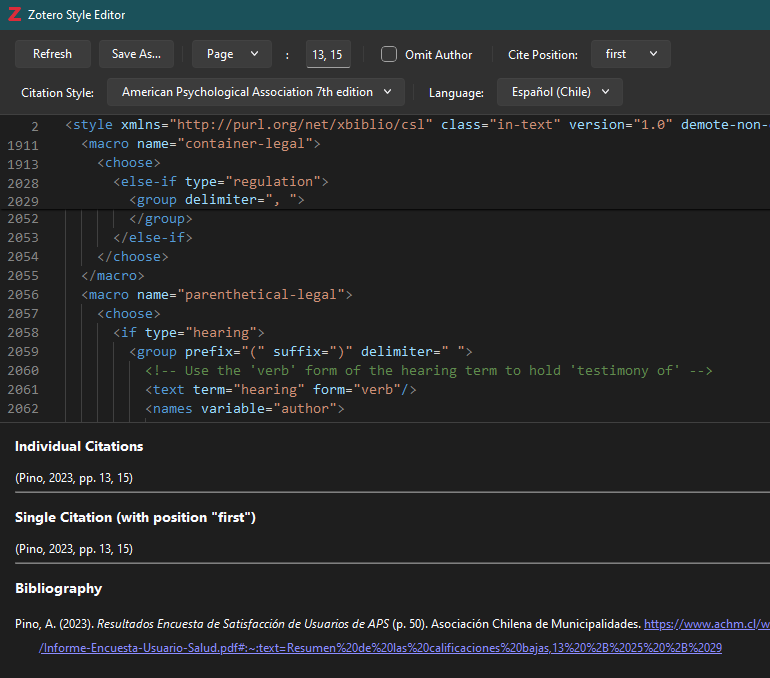Click the bibliography entry title Resultados Encuesta
The image size is (770, 678).
[243, 624]
